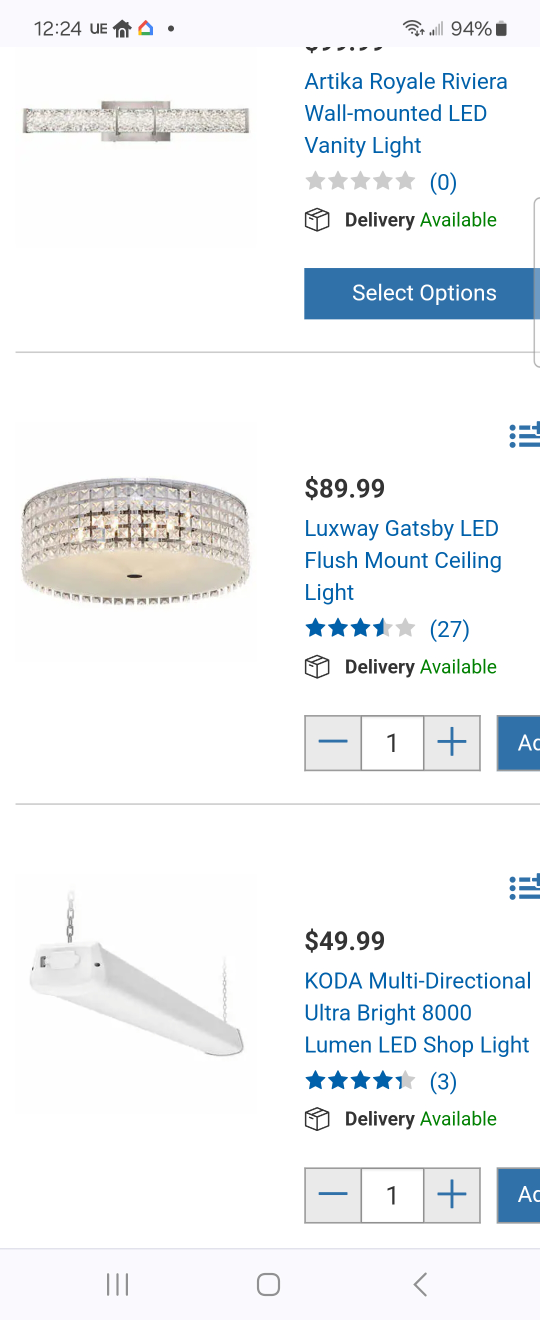
Task: Add Luxway Gatsby light to cart
Action: pos(519,742)
